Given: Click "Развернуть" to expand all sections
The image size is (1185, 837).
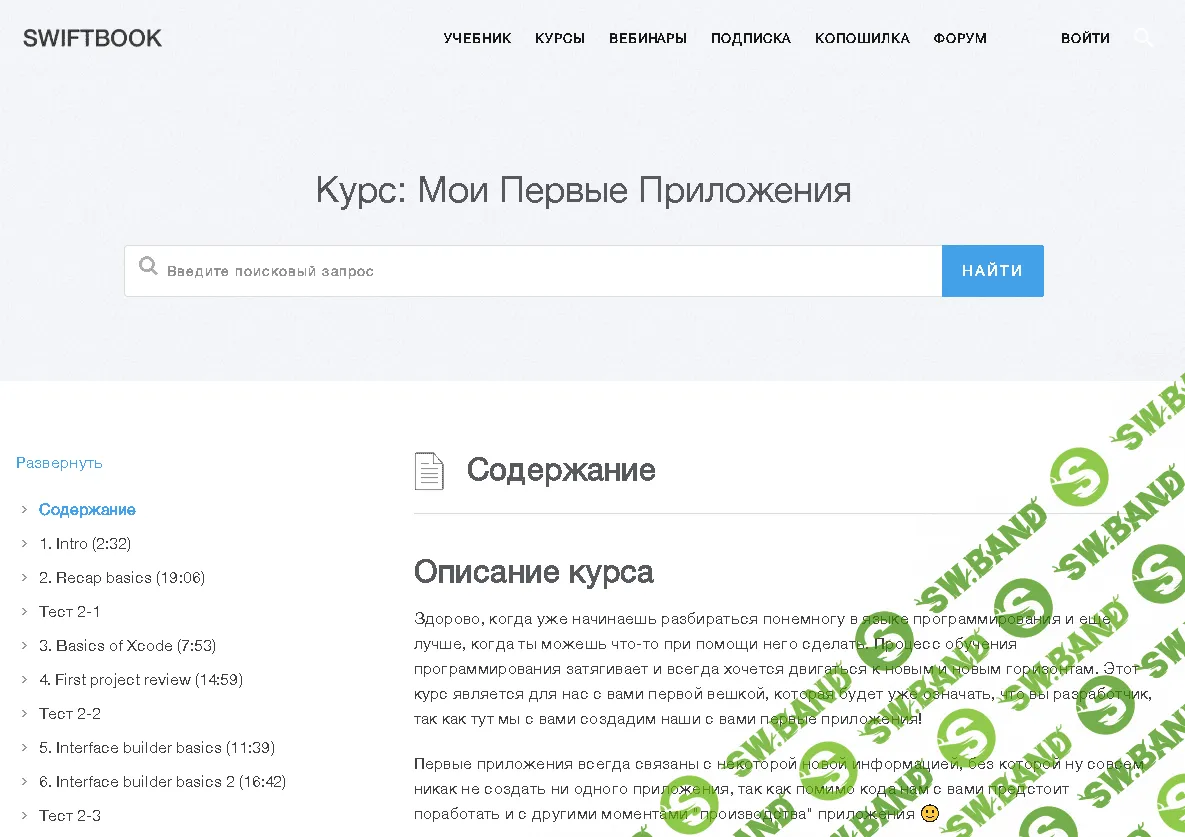Looking at the screenshot, I should pyautogui.click(x=58, y=462).
